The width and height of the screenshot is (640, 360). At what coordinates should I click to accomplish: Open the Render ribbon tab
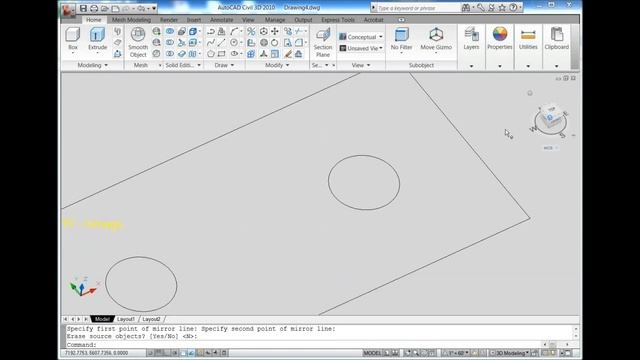click(169, 20)
